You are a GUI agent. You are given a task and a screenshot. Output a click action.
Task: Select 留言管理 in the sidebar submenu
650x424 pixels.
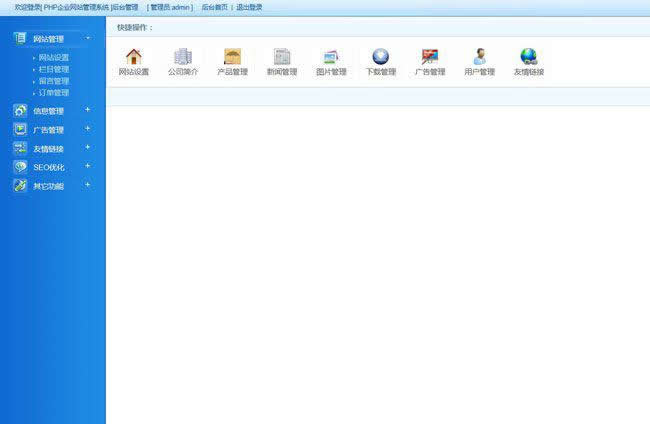tap(54, 81)
